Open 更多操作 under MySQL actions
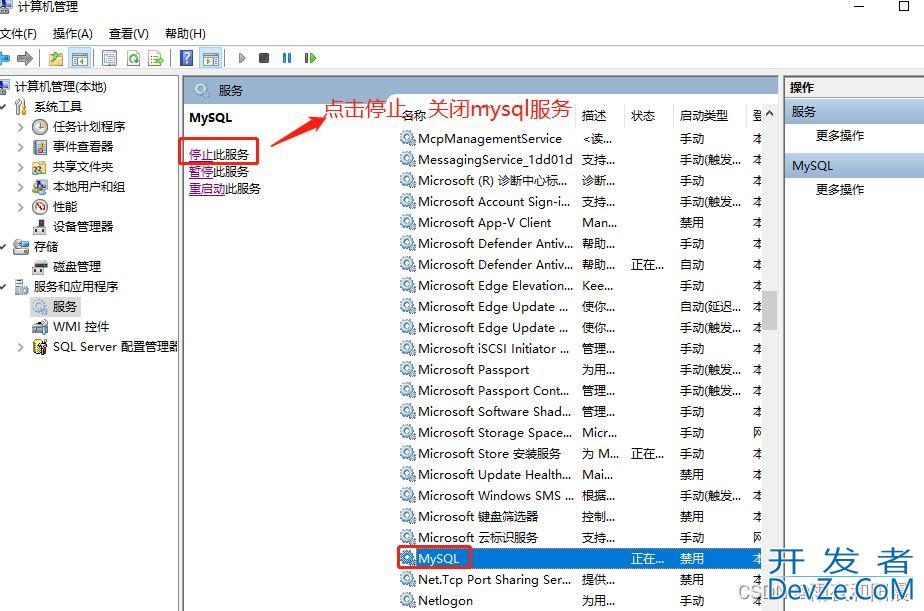The width and height of the screenshot is (924, 611). (840, 190)
